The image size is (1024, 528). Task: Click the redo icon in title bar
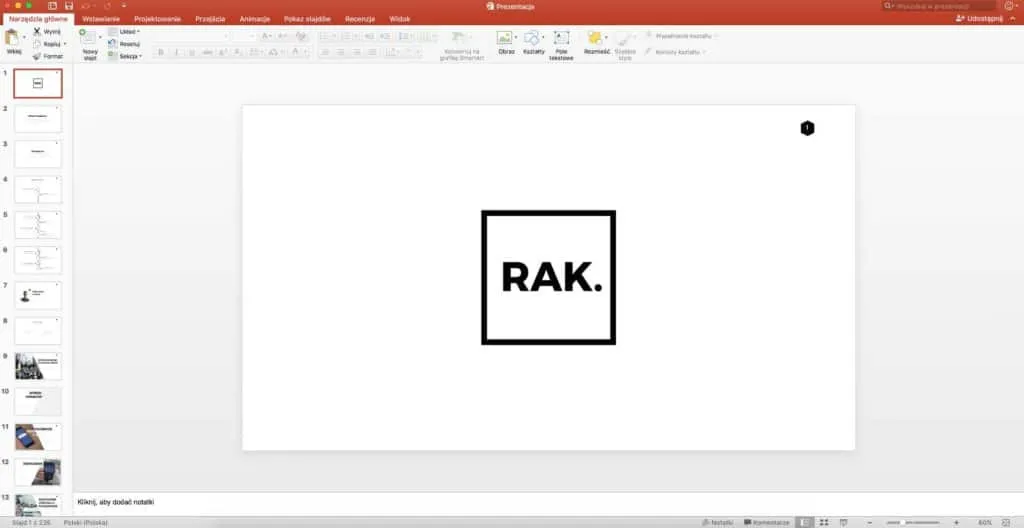point(107,5)
